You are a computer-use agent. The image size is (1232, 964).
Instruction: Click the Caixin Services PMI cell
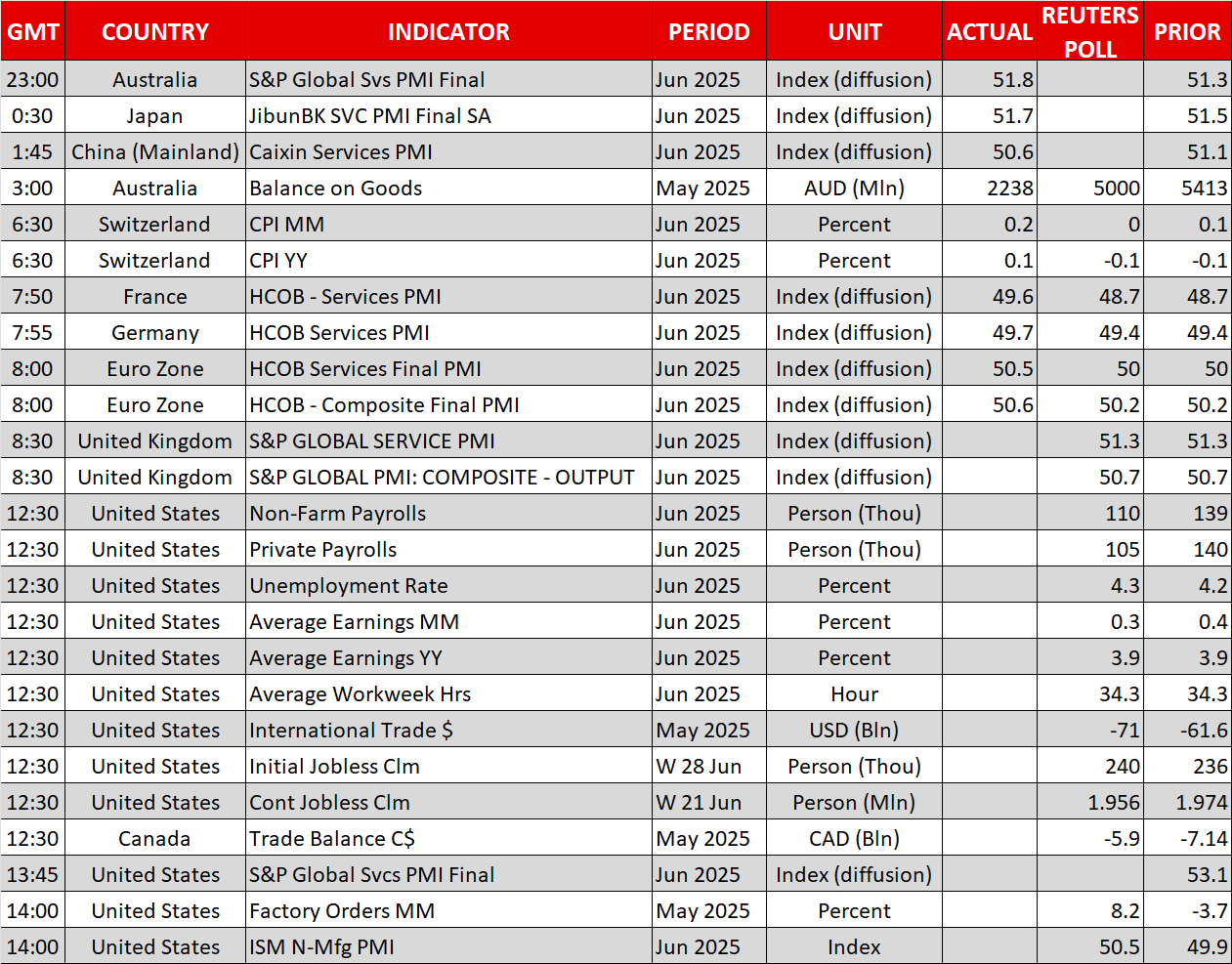tap(341, 152)
